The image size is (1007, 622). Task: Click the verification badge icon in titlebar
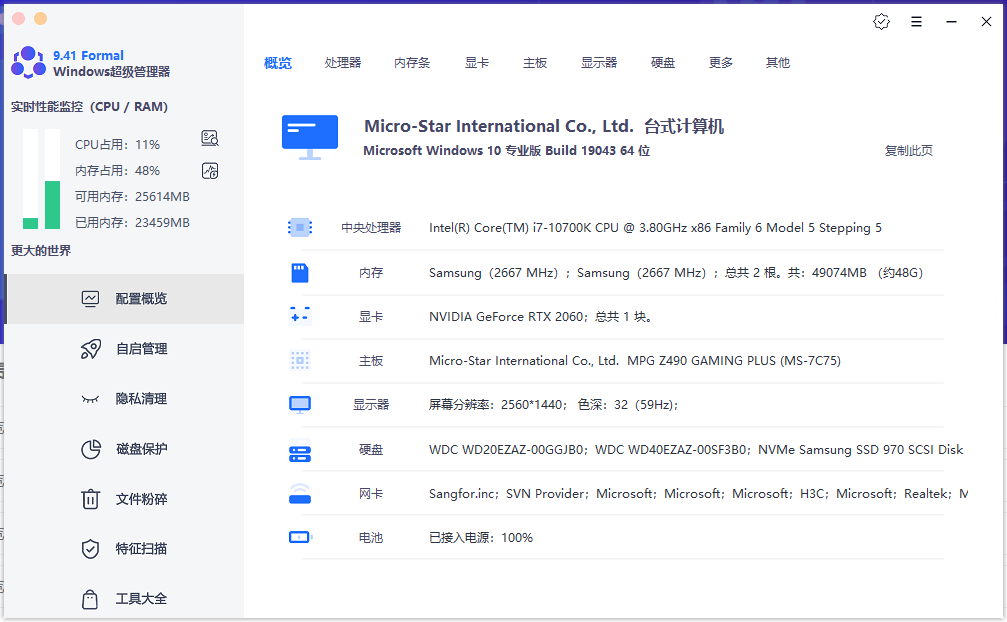(x=881, y=21)
